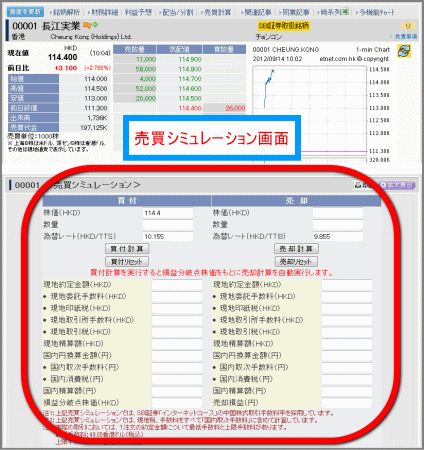Viewport: 424px width, 450px height.
Task: Click the 買付リセット reset button
Action: (127, 261)
